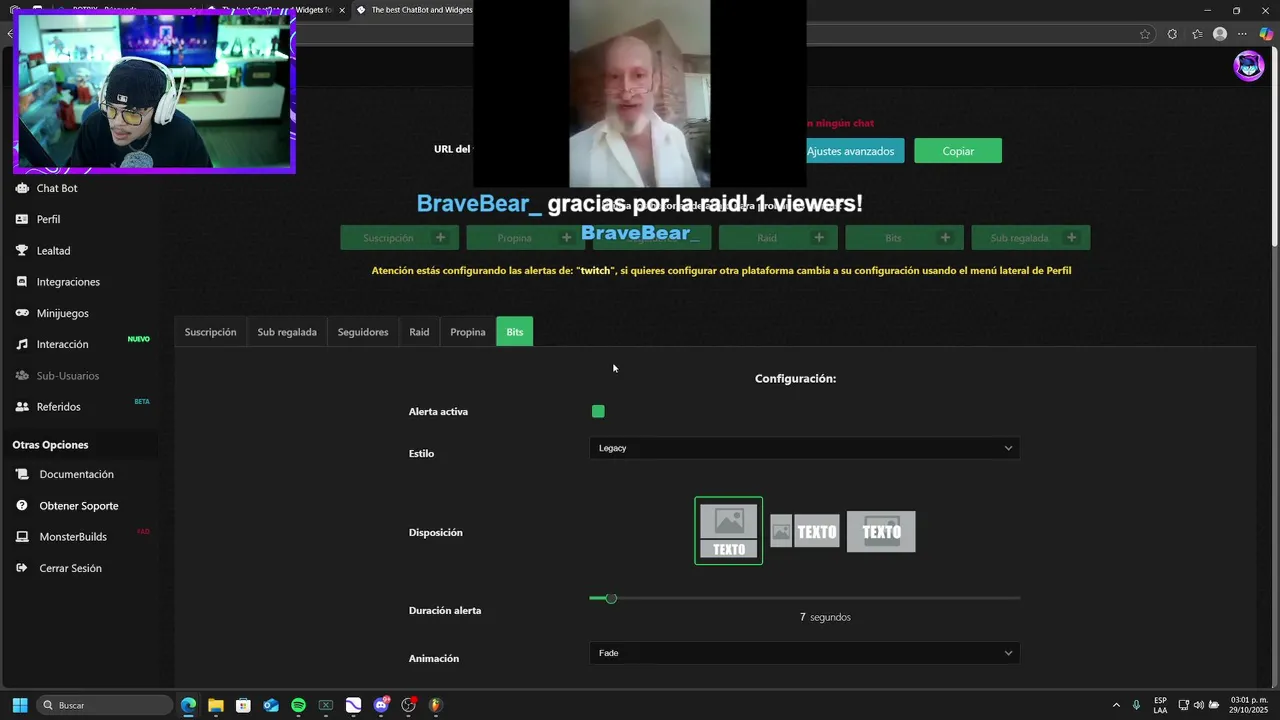
Task: Open the Lealtad trophy section
Action: [x=53, y=251]
